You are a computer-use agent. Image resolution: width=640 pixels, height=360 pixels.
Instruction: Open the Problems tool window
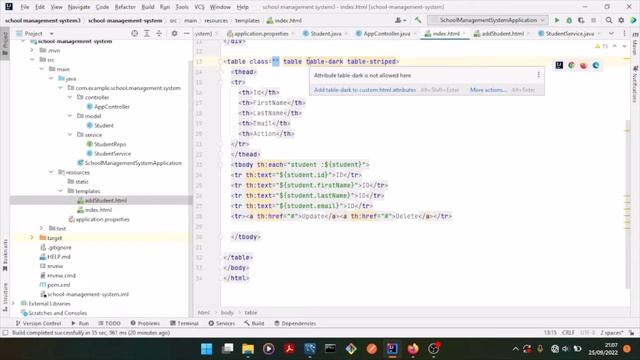(145, 323)
